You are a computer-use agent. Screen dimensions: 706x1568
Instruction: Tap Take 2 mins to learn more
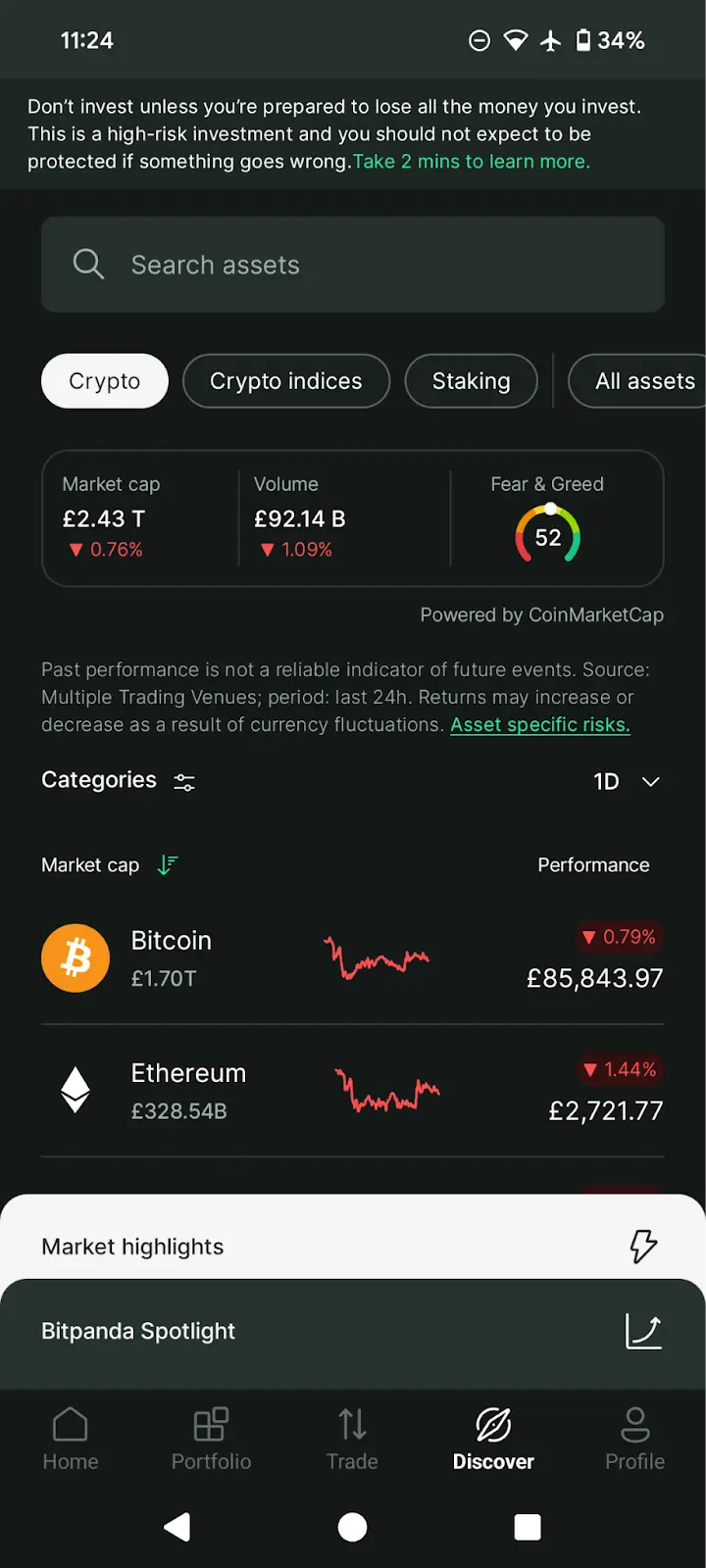(472, 162)
